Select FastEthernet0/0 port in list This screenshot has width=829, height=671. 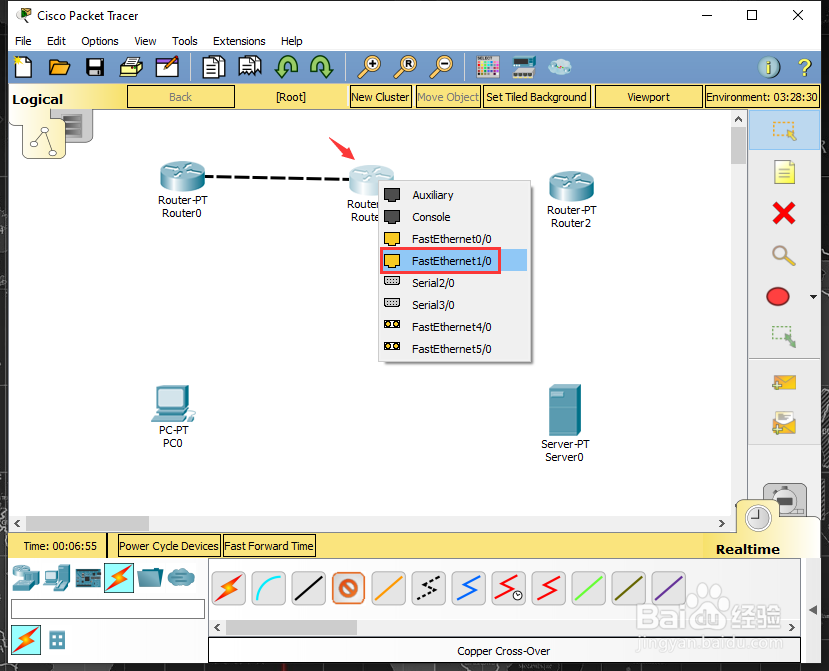pos(454,239)
